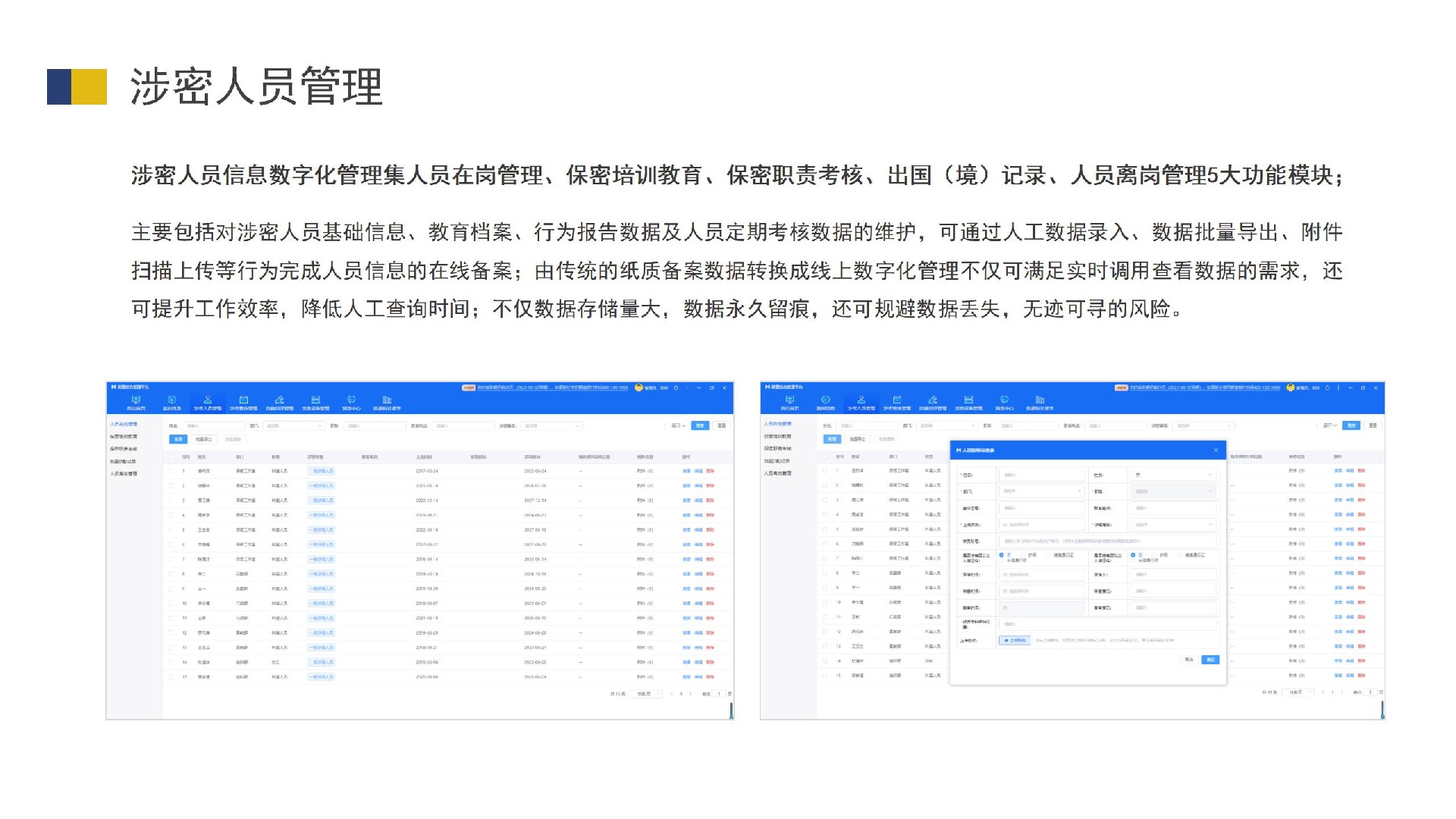The width and height of the screenshot is (1456, 819).
Task: Open 出国(境)记录 in left screenshot sidebar
Action: pos(123,461)
